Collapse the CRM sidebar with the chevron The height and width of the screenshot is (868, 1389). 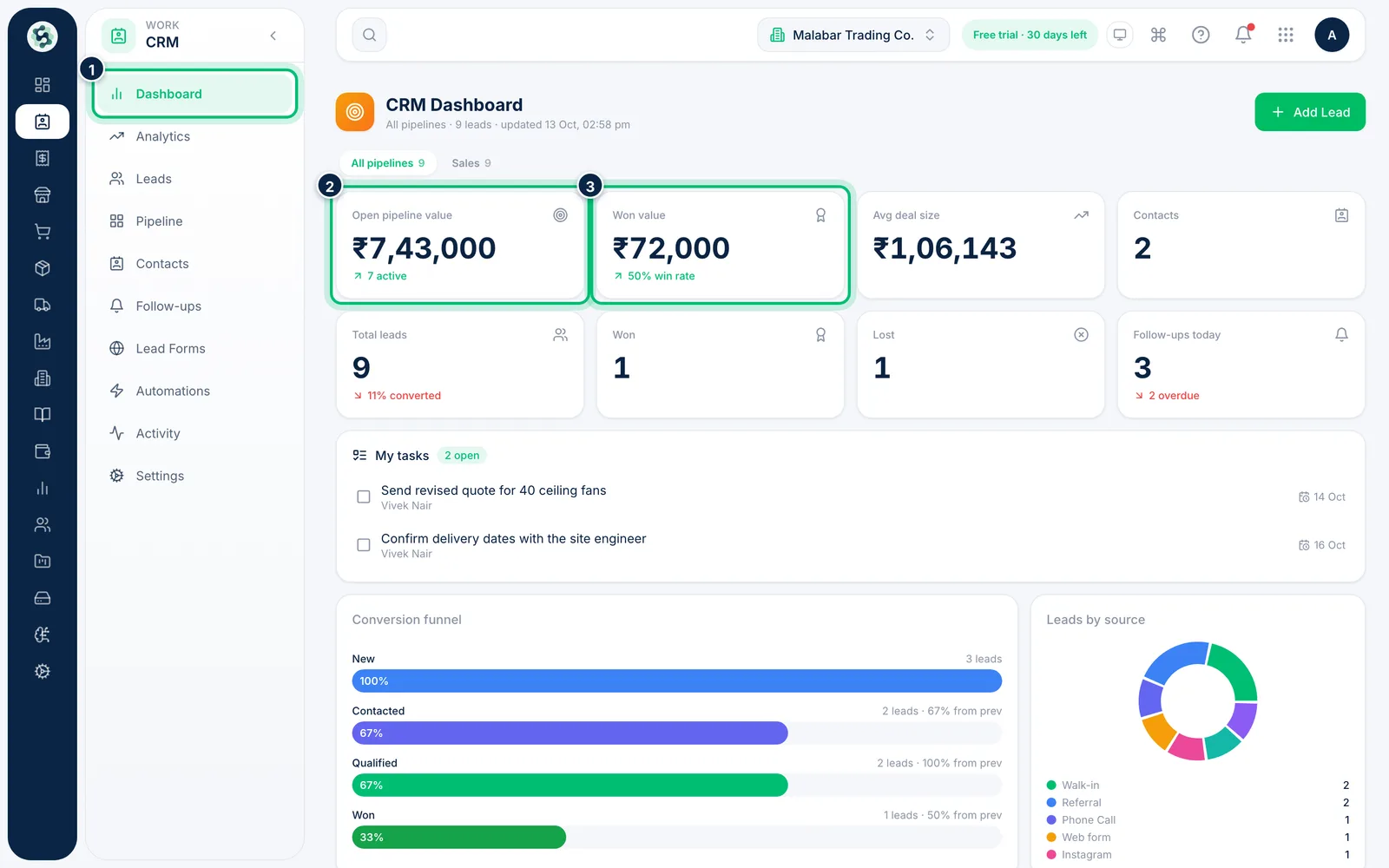[x=273, y=36]
